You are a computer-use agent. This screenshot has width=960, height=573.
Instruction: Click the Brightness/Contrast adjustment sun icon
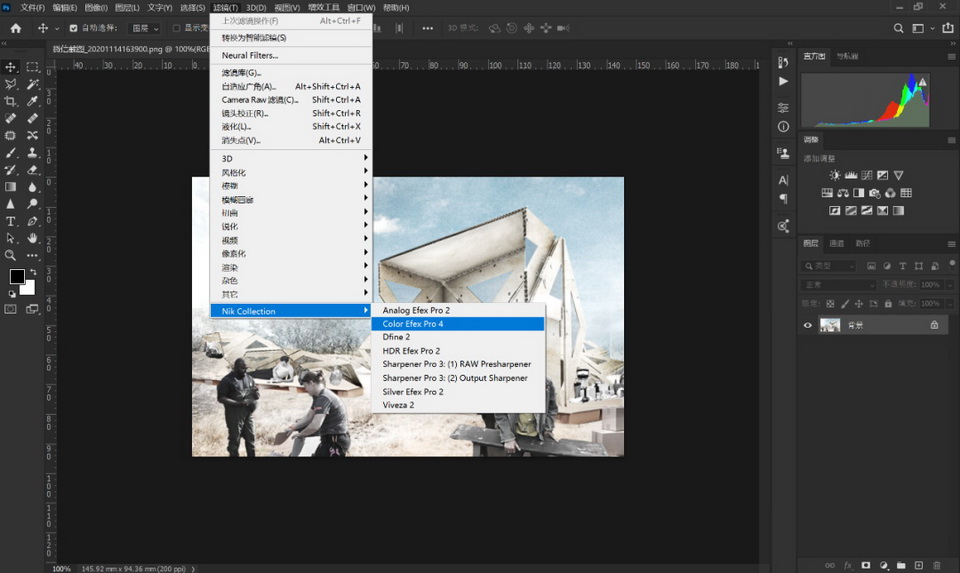(835, 175)
